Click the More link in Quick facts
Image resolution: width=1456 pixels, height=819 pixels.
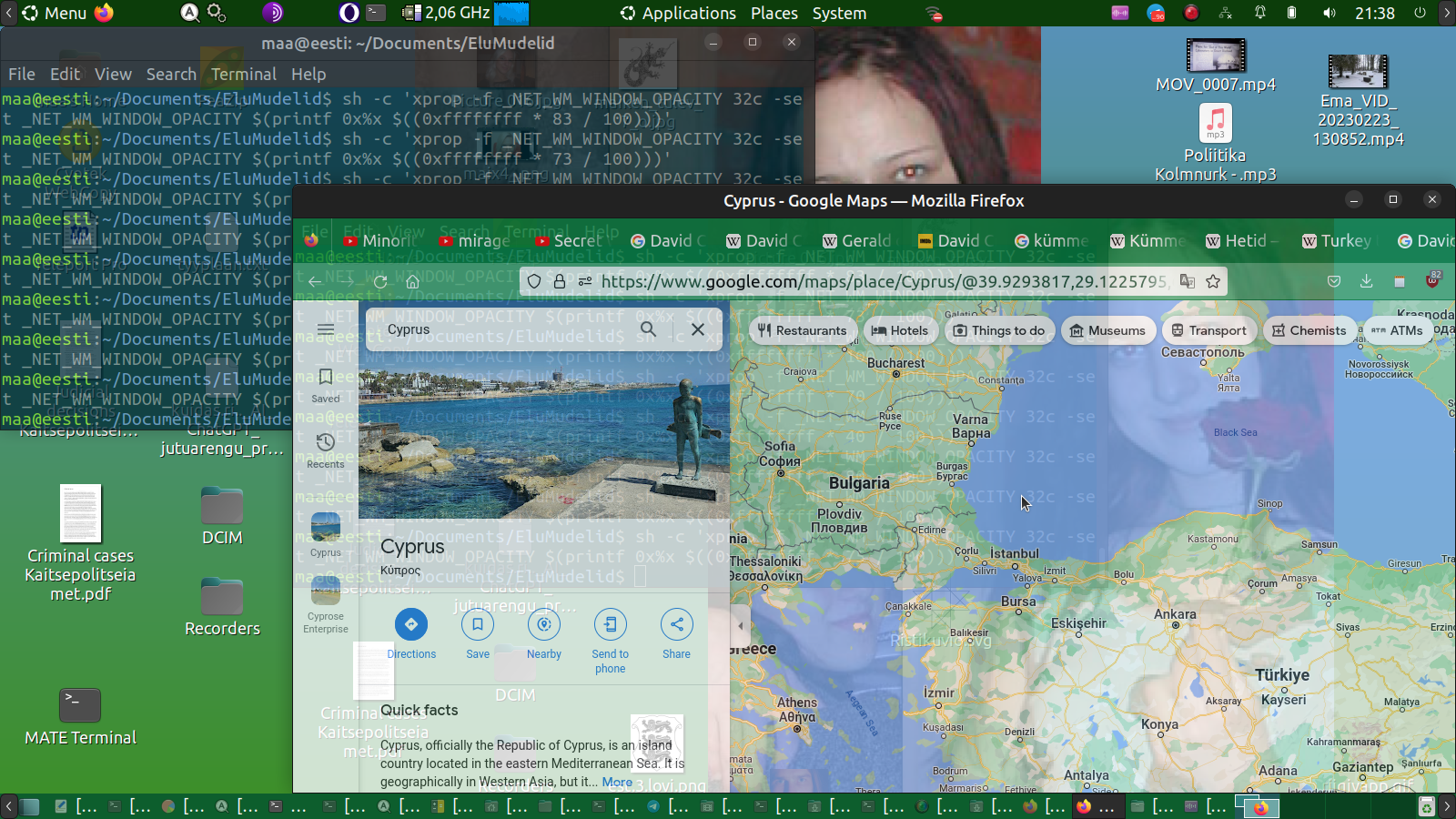pyautogui.click(x=617, y=783)
